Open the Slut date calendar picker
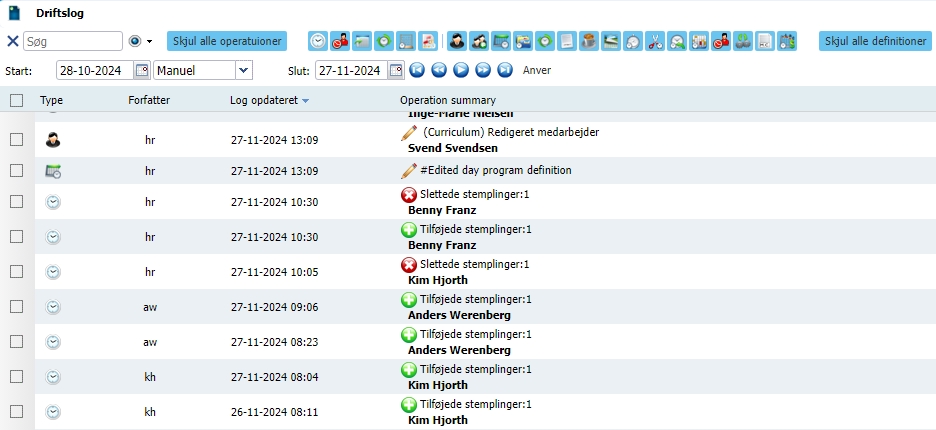 pos(396,70)
